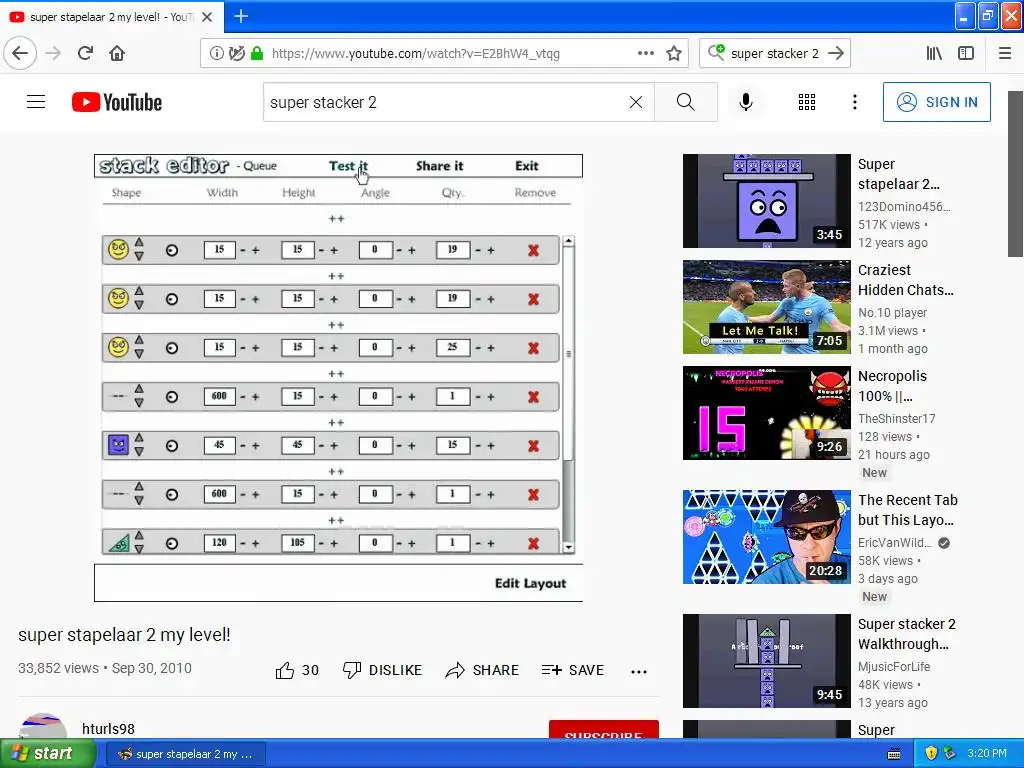1024x768 pixels.
Task: Submit YouTube search with magnifier button
Action: [685, 102]
